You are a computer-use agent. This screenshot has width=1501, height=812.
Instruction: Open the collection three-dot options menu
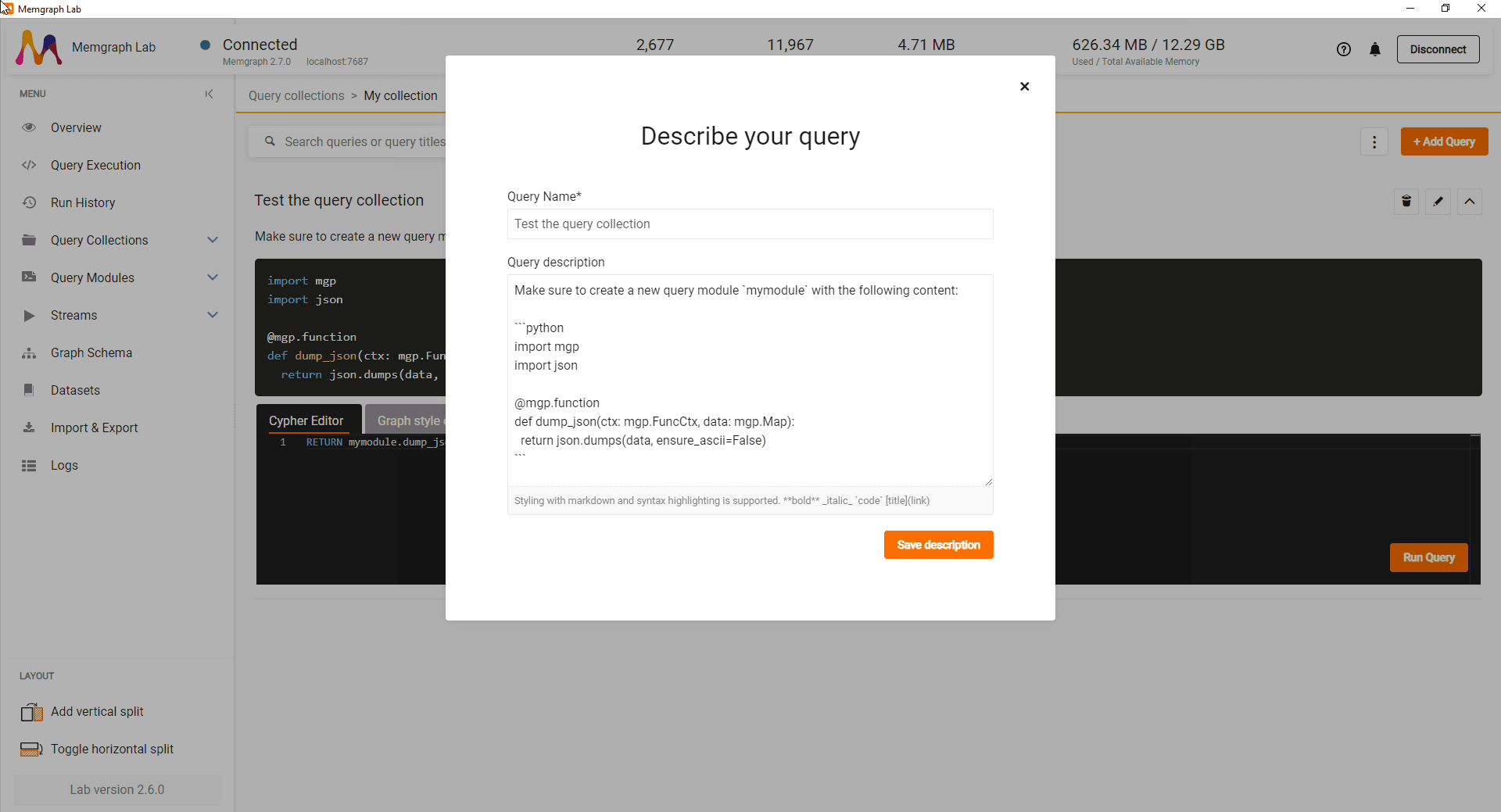1374,142
